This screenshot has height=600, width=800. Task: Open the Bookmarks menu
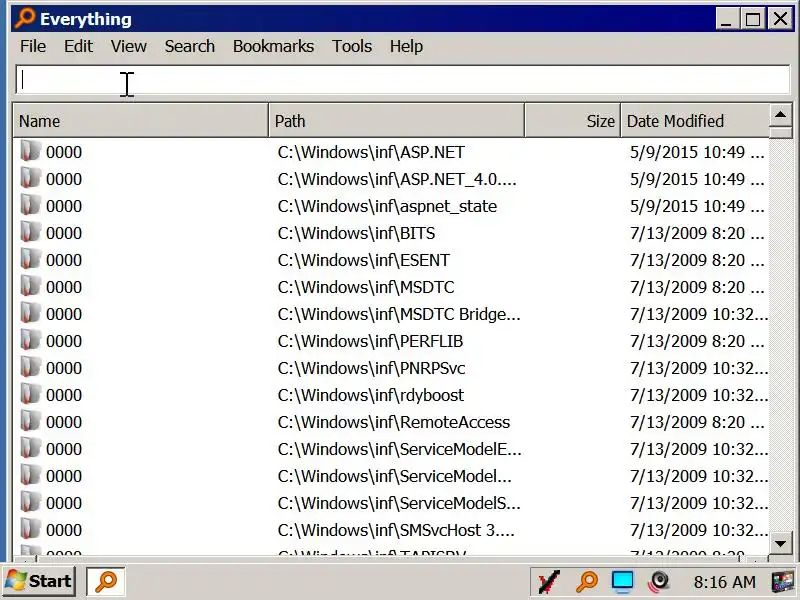pyautogui.click(x=273, y=46)
